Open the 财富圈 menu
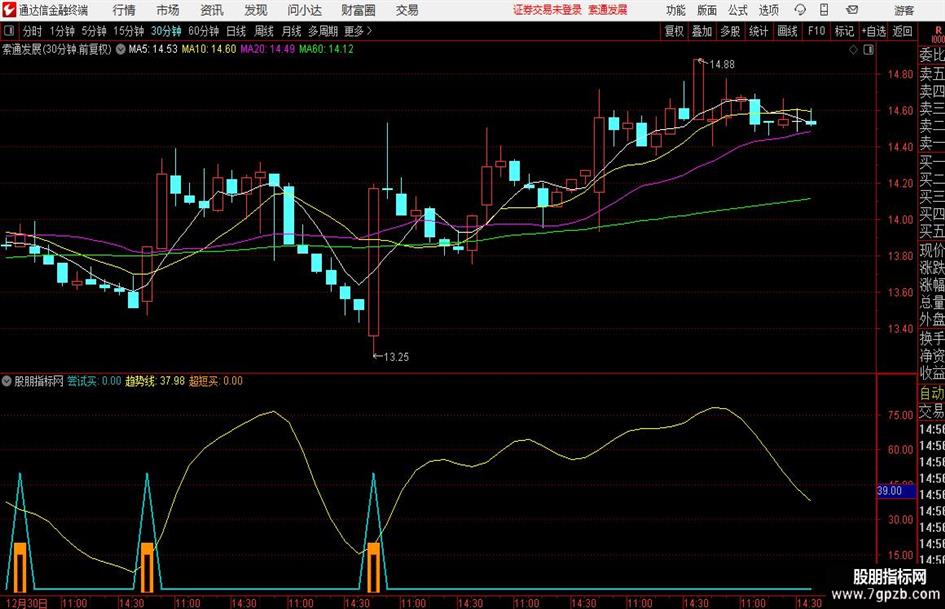The width and height of the screenshot is (945, 609). pyautogui.click(x=358, y=10)
